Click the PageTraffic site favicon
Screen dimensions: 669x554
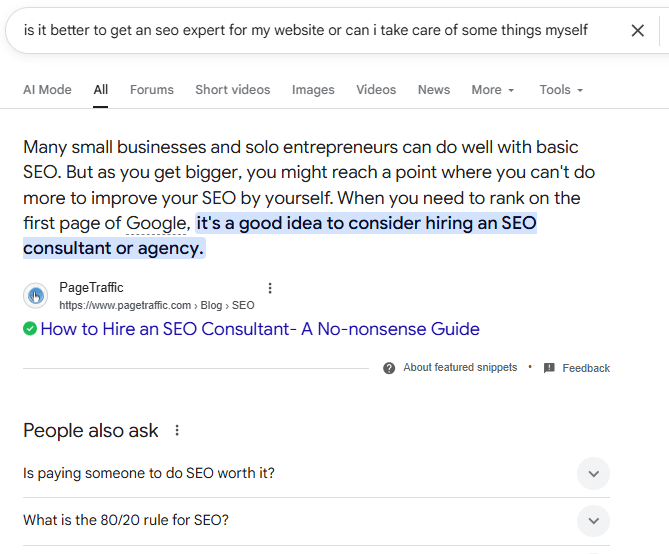(x=36, y=295)
